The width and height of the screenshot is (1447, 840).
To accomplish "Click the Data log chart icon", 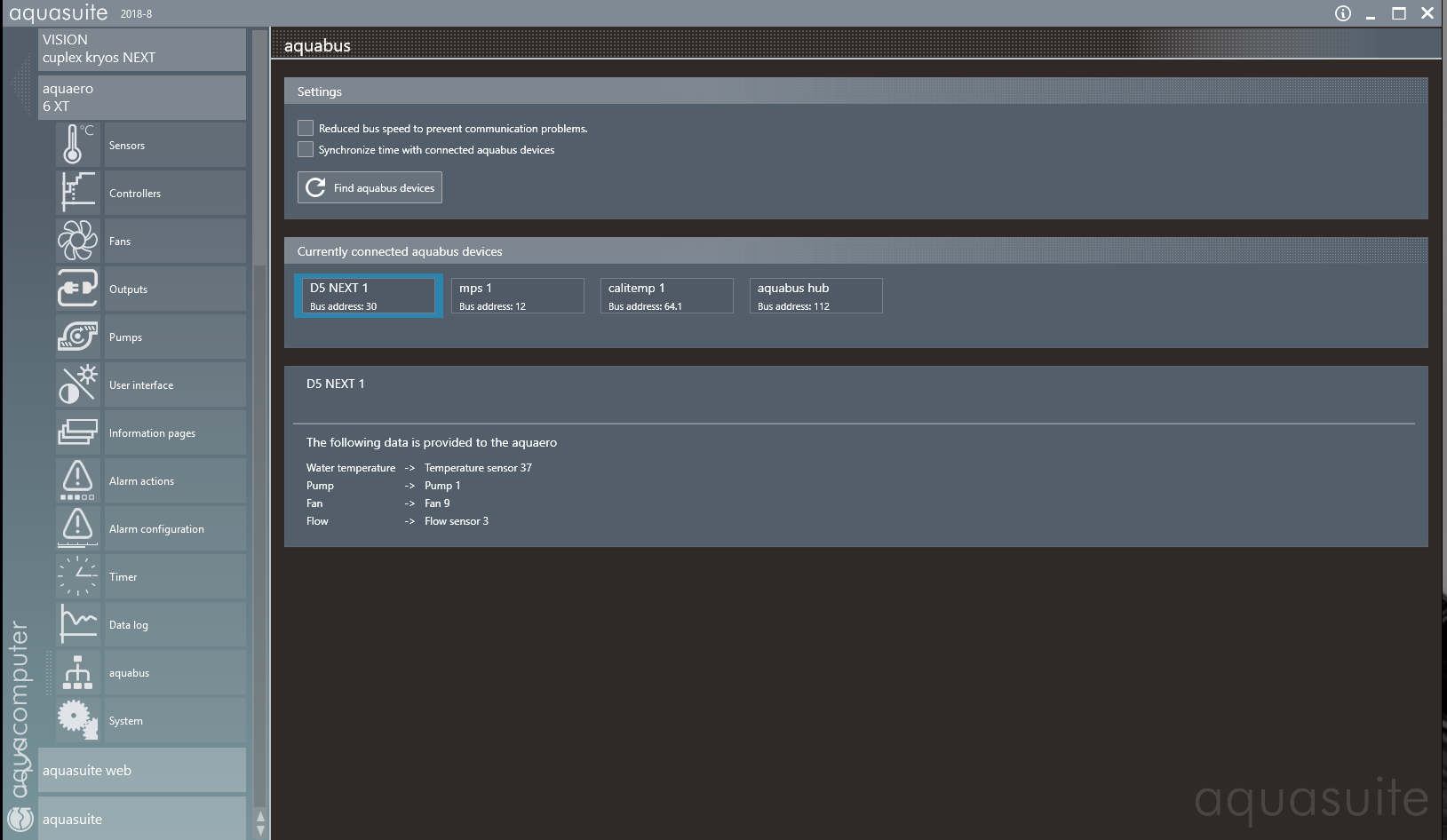I will tap(77, 624).
